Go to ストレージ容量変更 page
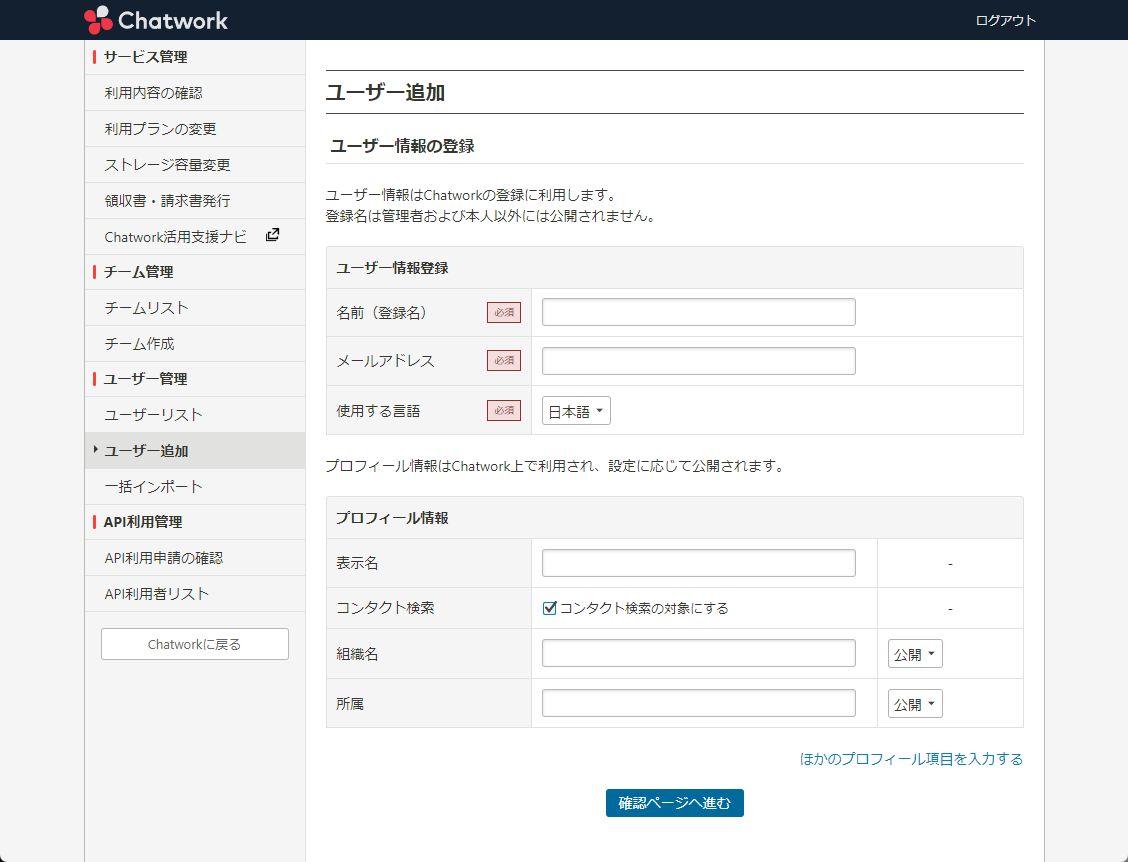1128x862 pixels. coord(167,165)
